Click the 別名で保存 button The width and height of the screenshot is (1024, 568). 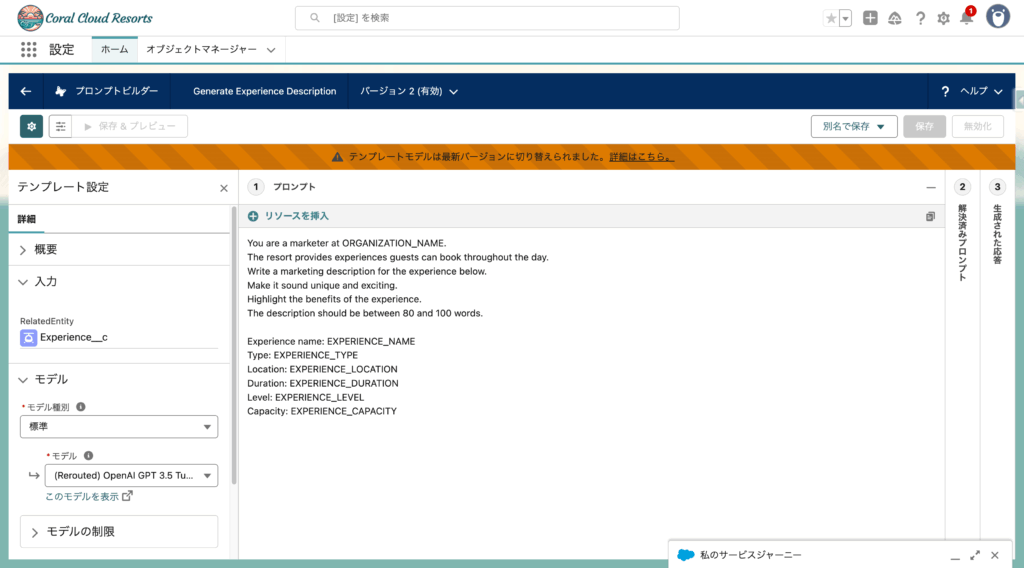click(853, 126)
